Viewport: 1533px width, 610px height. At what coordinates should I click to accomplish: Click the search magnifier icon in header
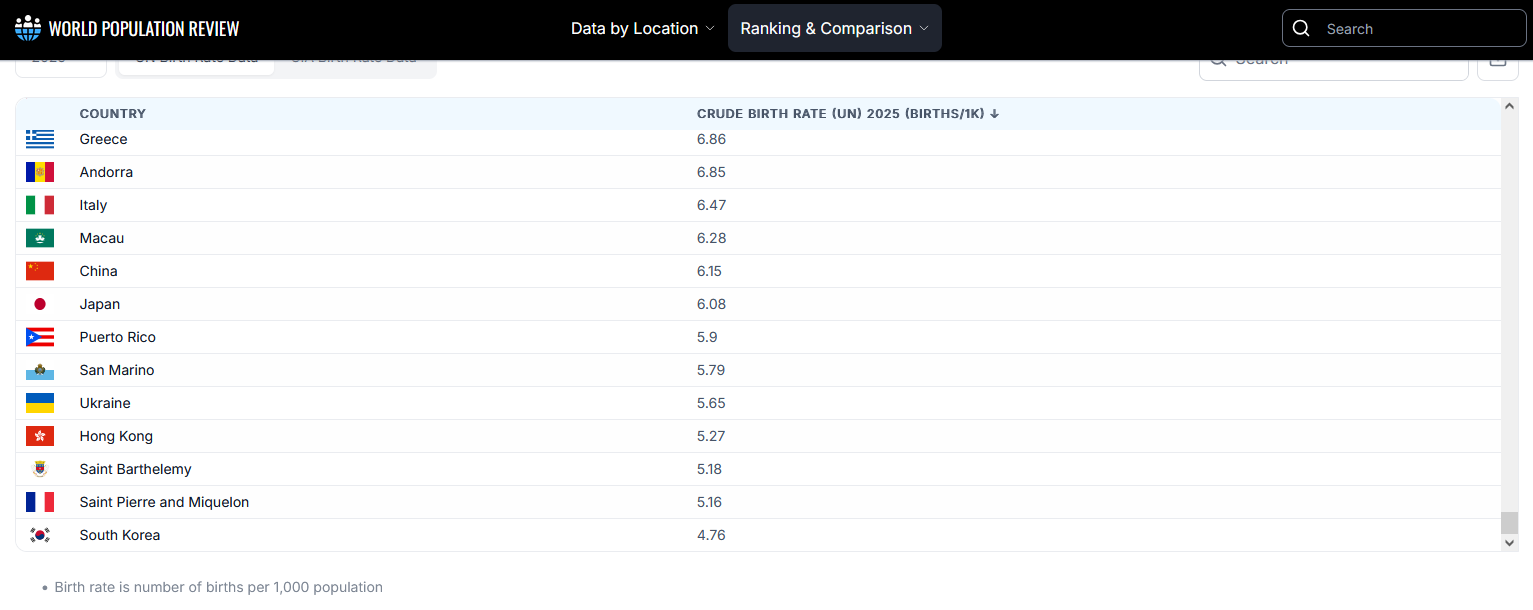1301,28
